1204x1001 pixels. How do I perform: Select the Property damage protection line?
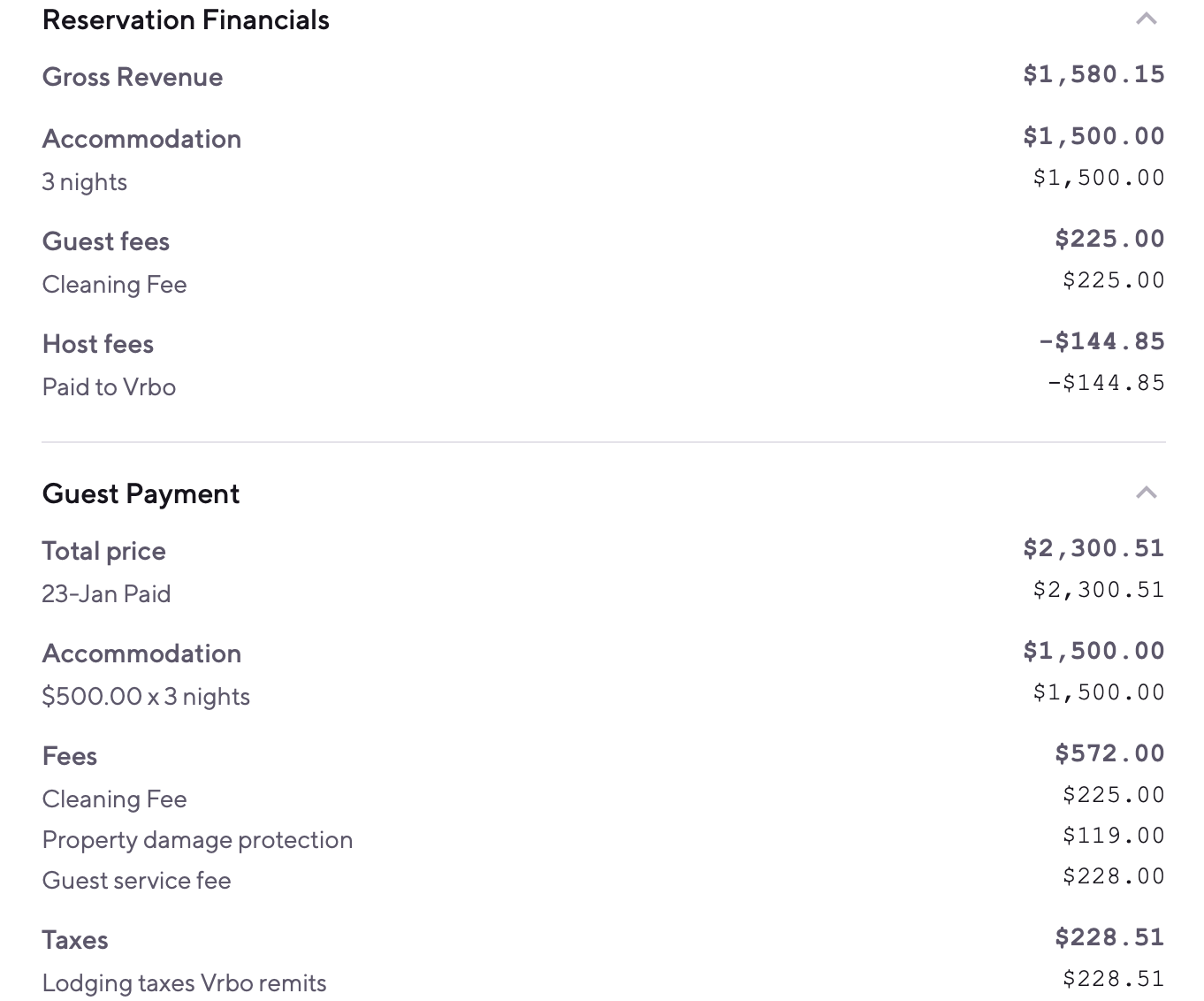point(197,840)
